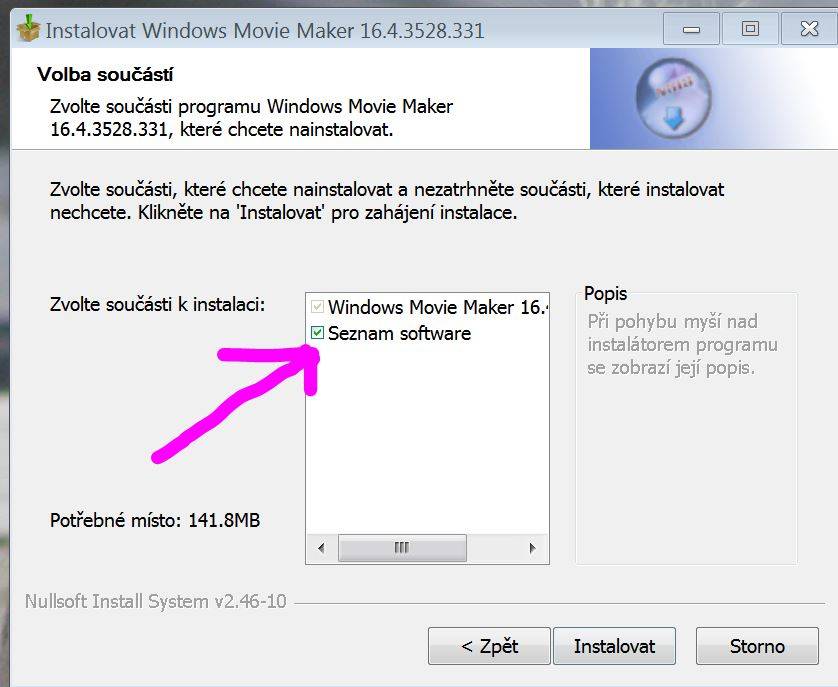Click the Popis description box

(686, 428)
